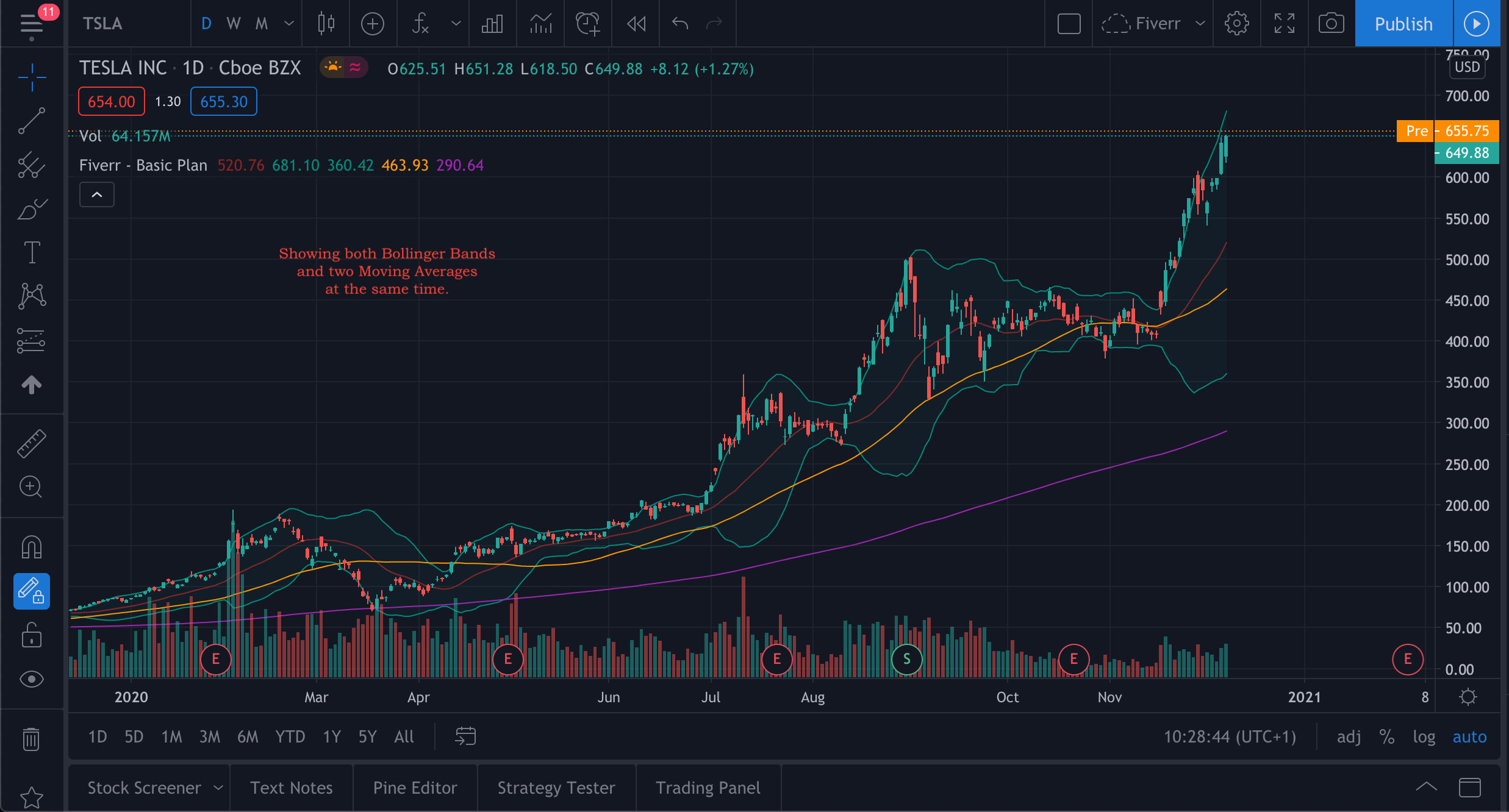Select the crosshair cursor tool
This screenshot has width=1509, height=812.
[32, 77]
